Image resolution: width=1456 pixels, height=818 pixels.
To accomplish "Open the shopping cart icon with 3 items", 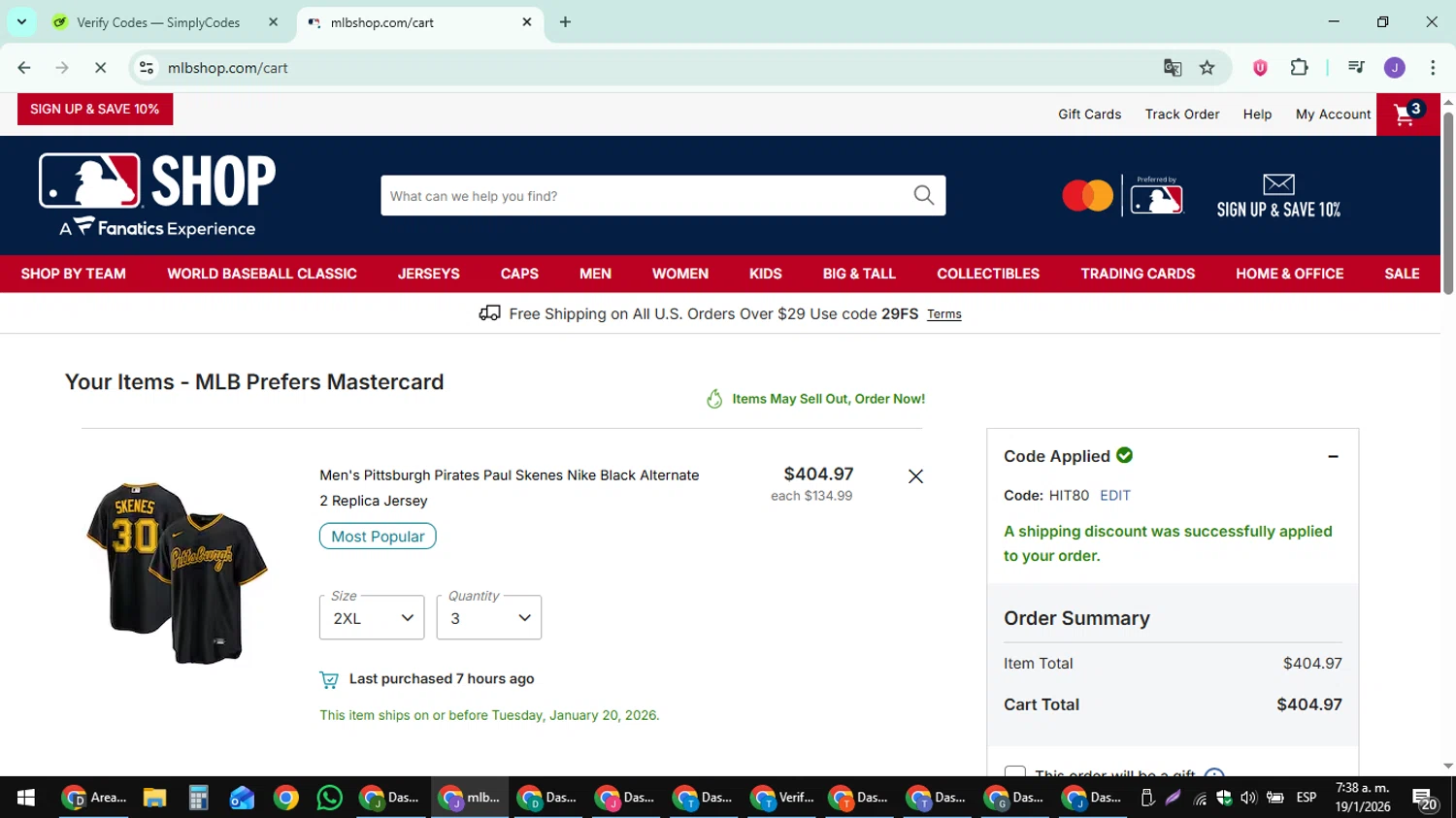I will [1408, 115].
